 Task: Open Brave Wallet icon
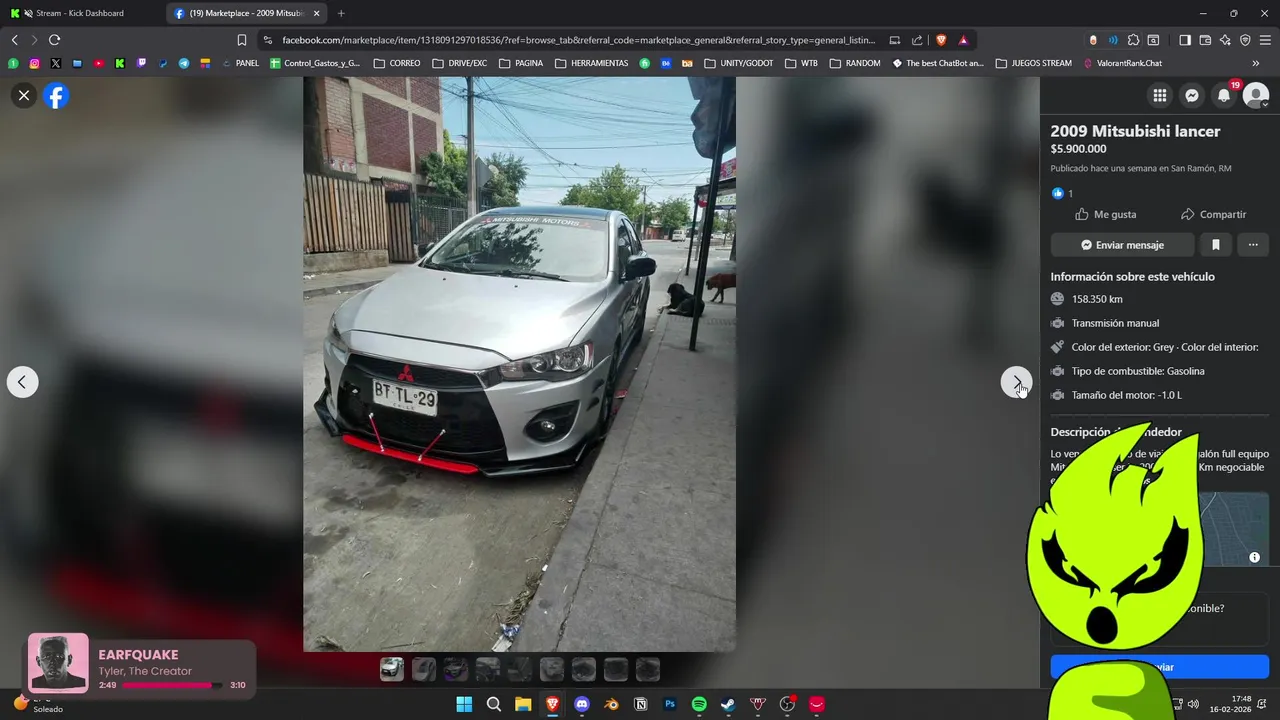(1205, 40)
